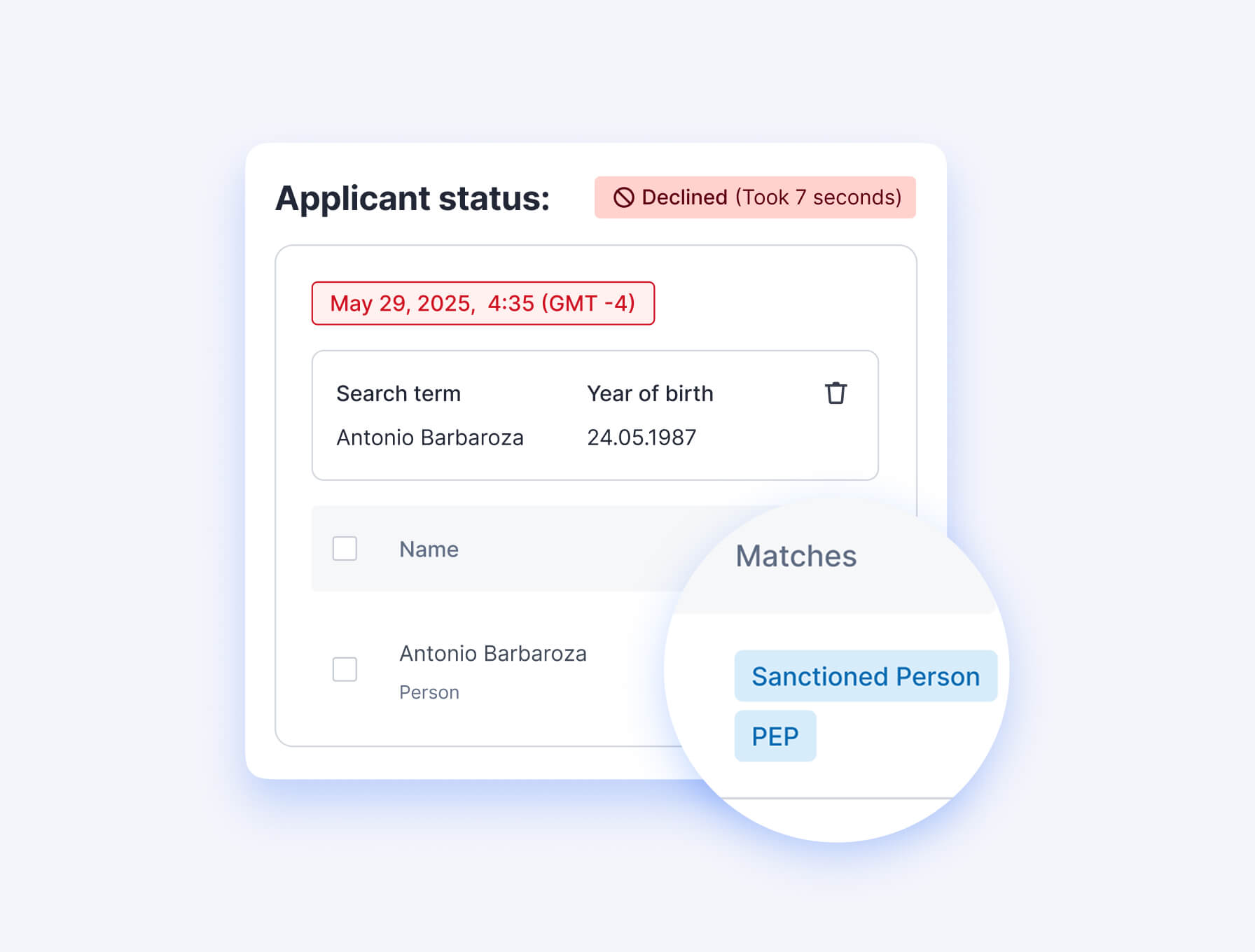Click the Name column header

(x=429, y=549)
